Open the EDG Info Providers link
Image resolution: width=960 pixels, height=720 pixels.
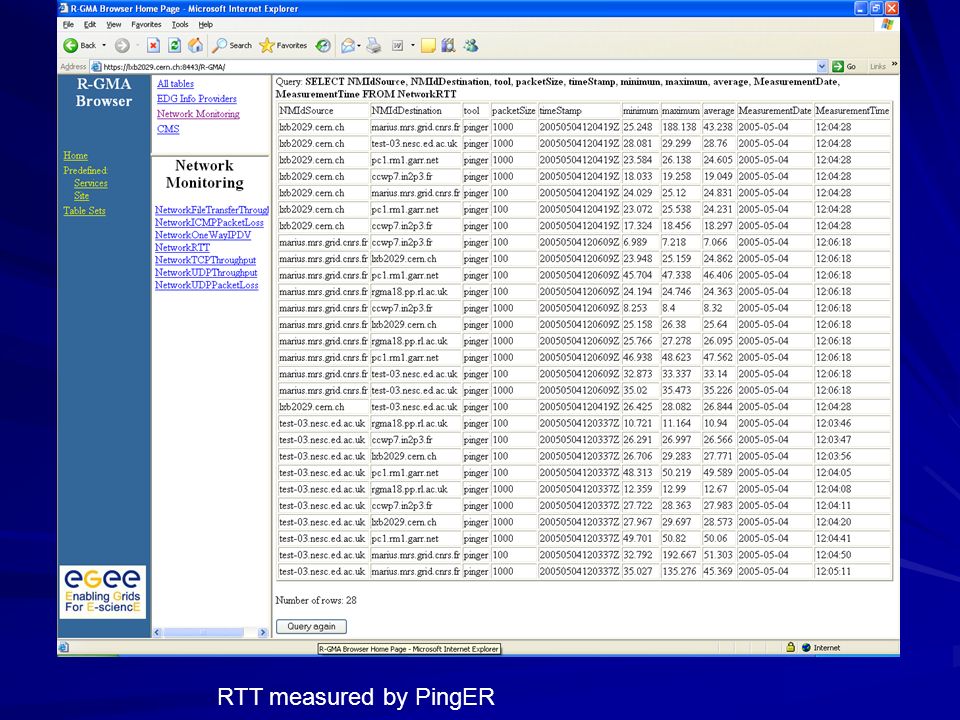click(197, 99)
